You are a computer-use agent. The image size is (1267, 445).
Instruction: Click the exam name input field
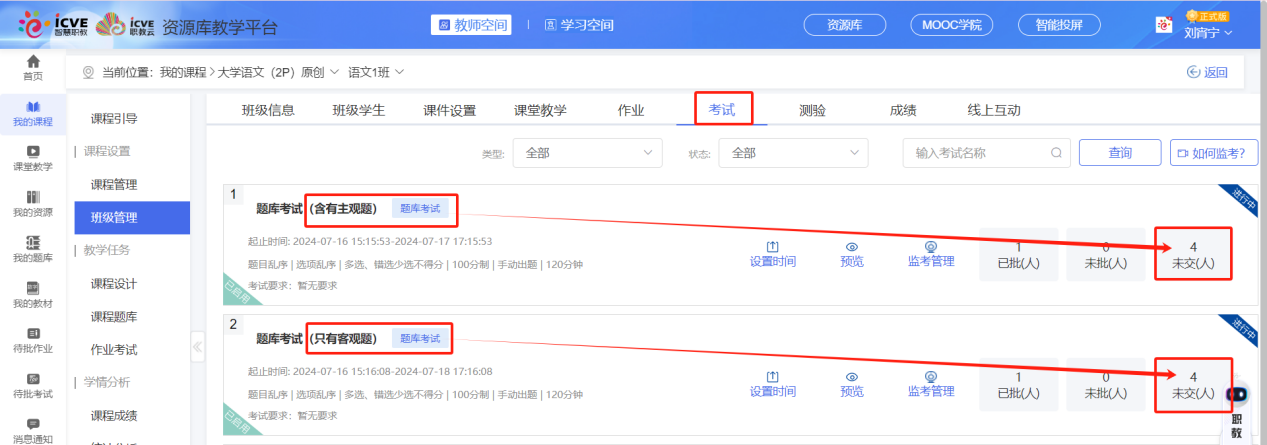click(x=975, y=153)
